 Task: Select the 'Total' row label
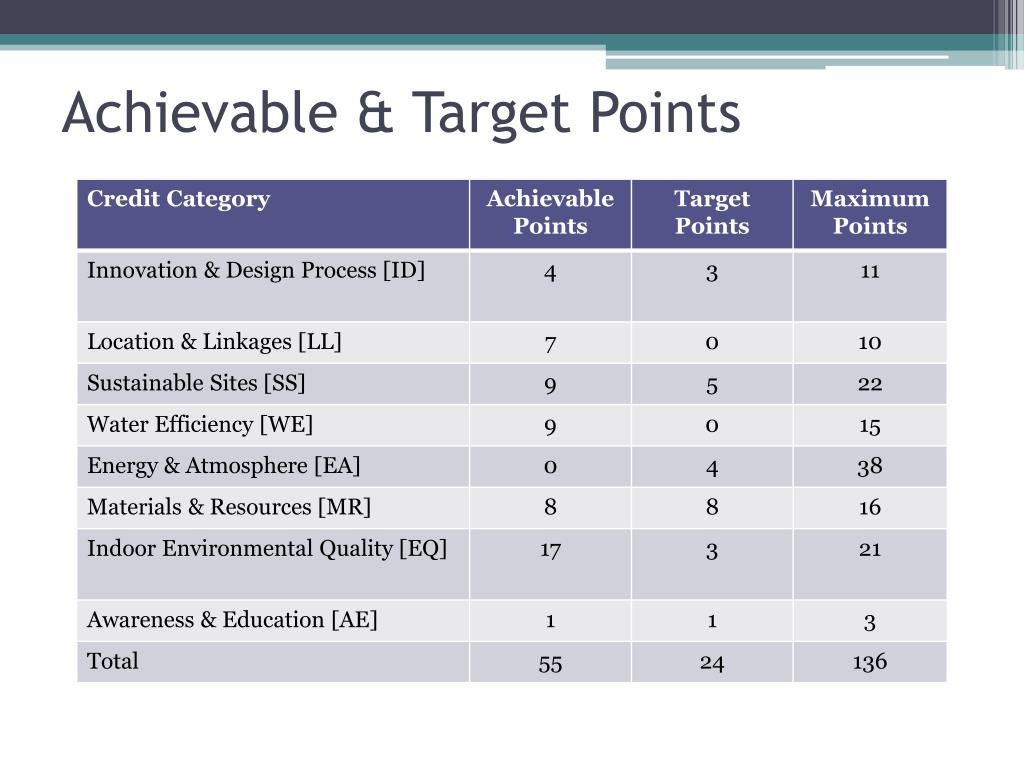[112, 661]
